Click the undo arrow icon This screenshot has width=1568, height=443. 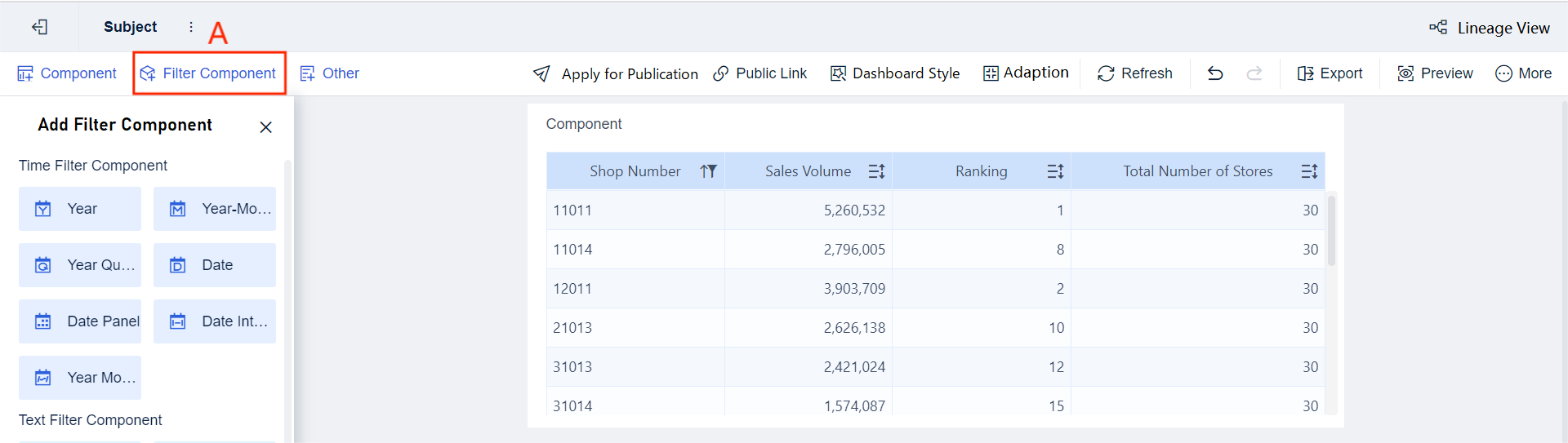click(1215, 73)
